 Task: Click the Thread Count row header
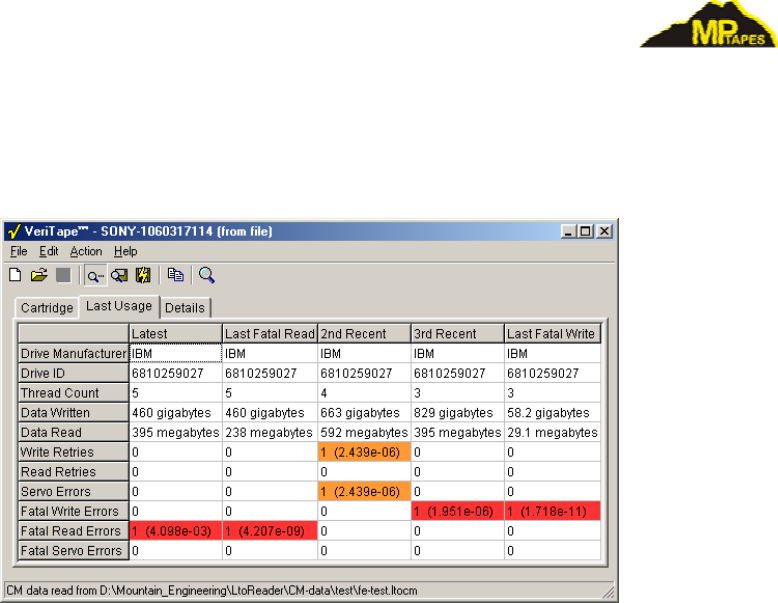point(73,393)
